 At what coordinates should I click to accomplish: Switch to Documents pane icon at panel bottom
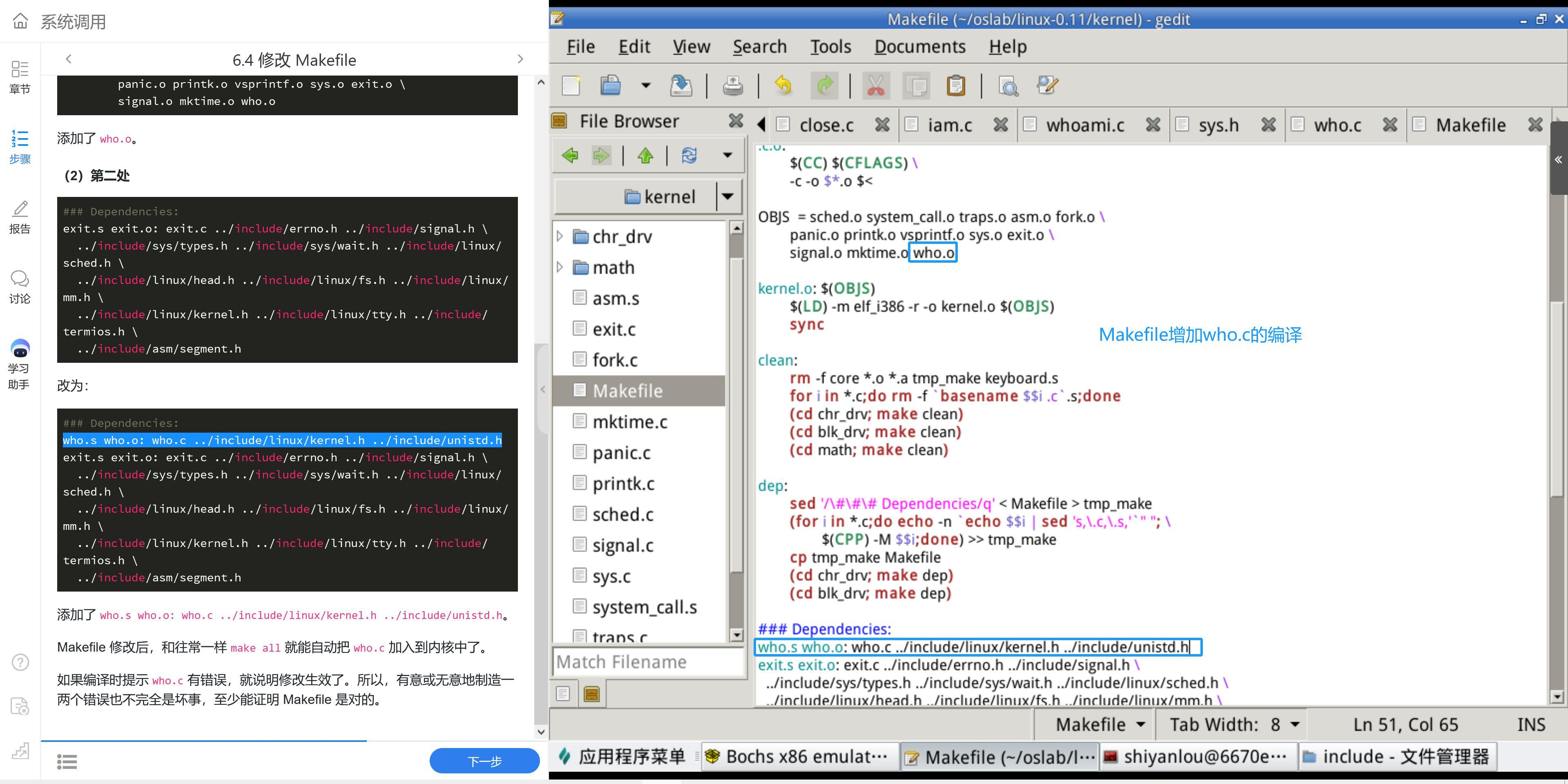[563, 693]
